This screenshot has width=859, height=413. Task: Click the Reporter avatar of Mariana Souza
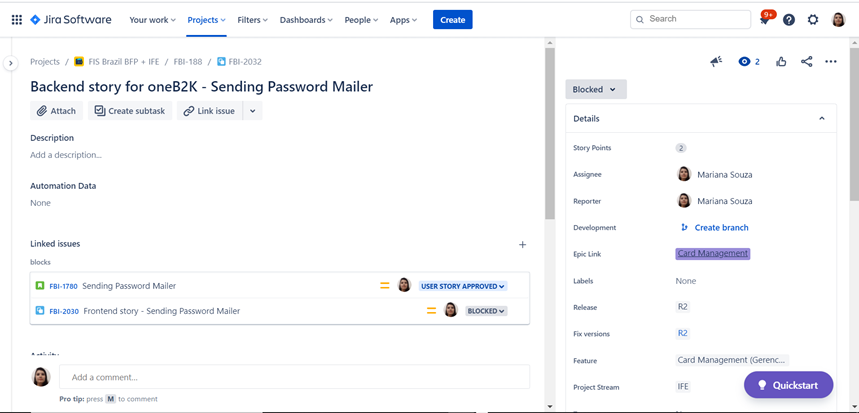[684, 200]
